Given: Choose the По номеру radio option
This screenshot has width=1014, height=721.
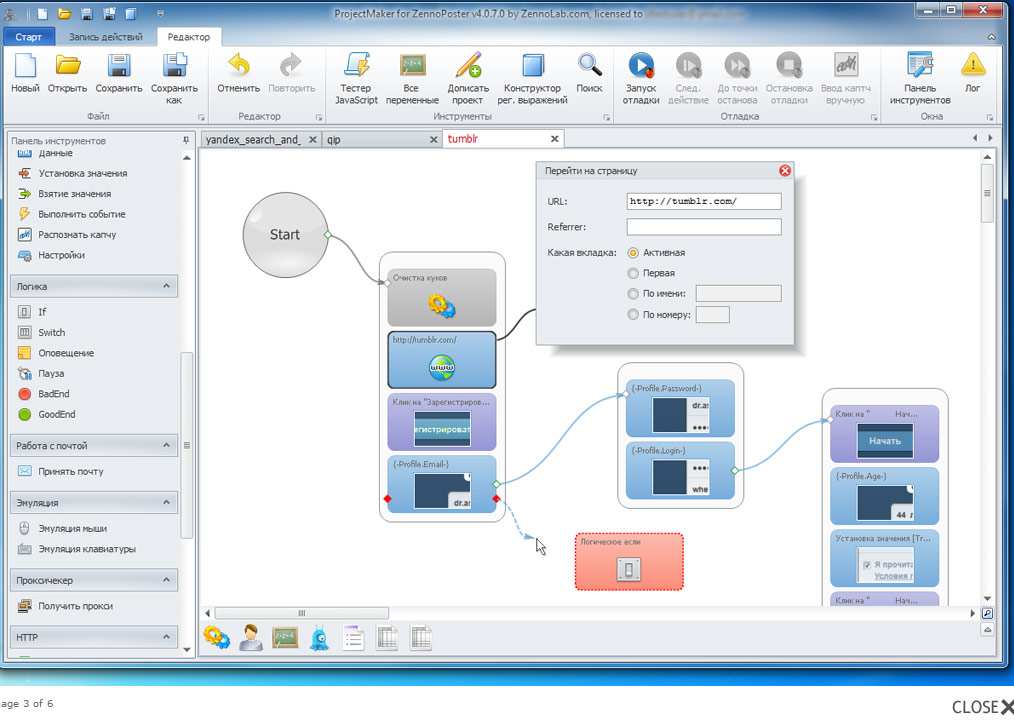Looking at the screenshot, I should pyautogui.click(x=632, y=315).
